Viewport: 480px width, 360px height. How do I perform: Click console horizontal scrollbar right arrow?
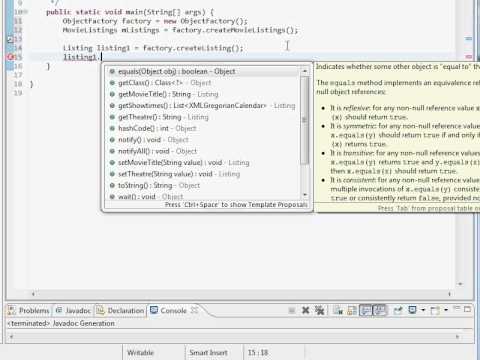pyautogui.click(x=457, y=337)
